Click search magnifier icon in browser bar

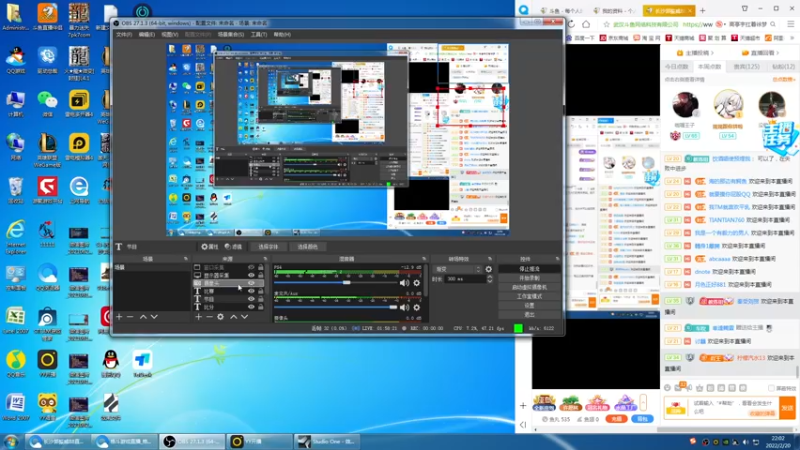pos(773,24)
